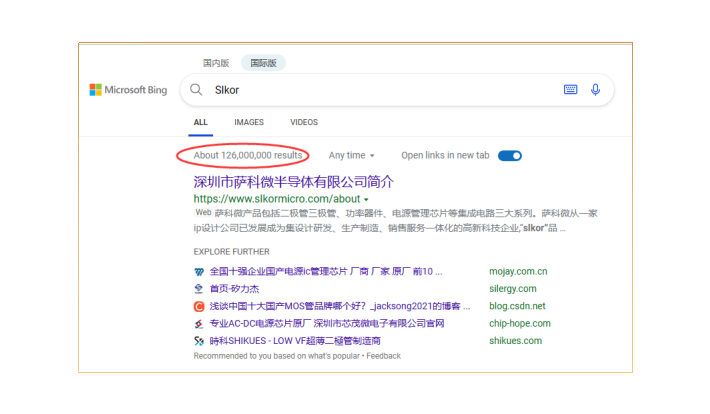The image size is (710, 414).
Task: Open 浅谈中国十大国产MOS管品牌 link
Action: tap(340, 306)
